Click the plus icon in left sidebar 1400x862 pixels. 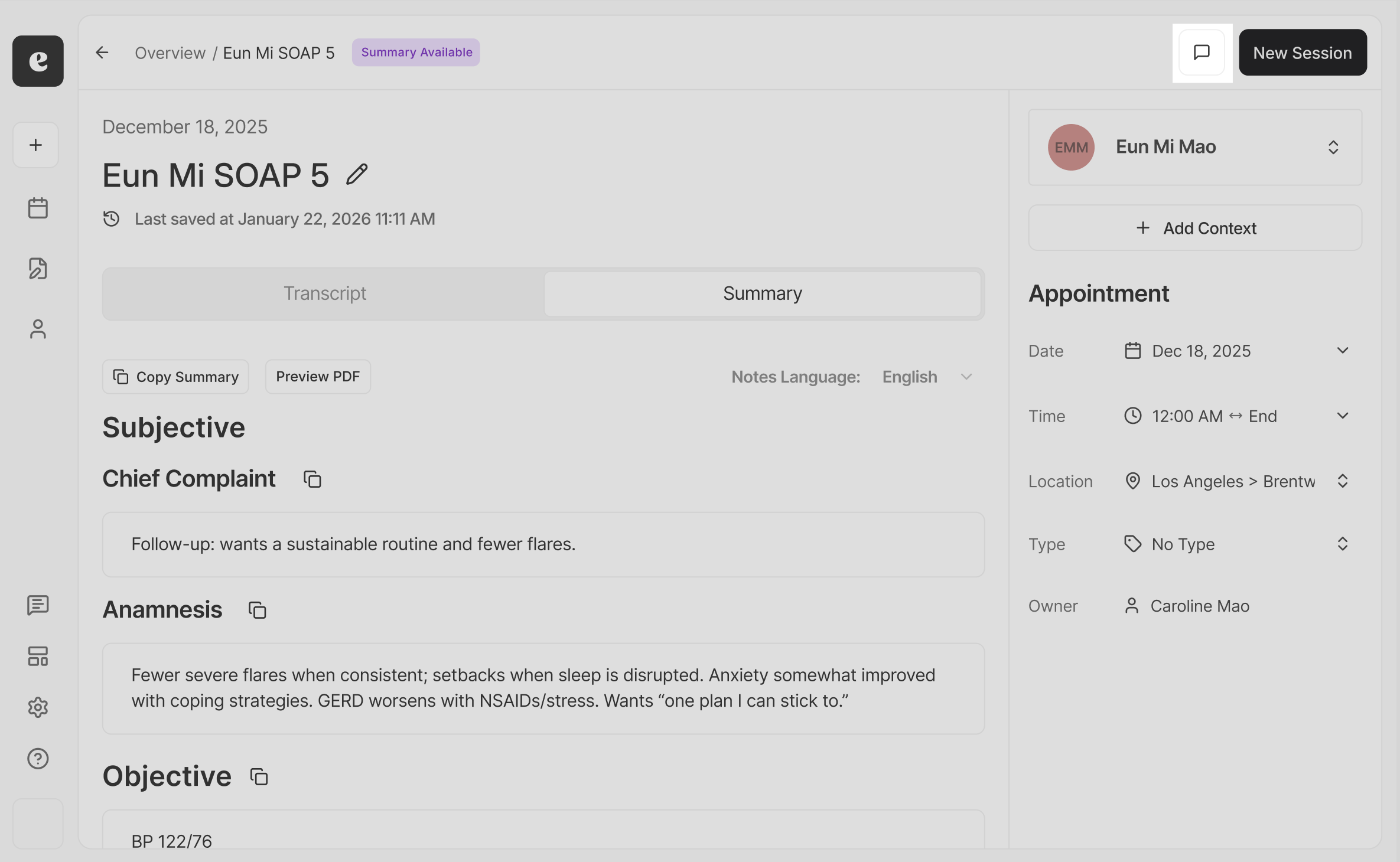click(36, 145)
